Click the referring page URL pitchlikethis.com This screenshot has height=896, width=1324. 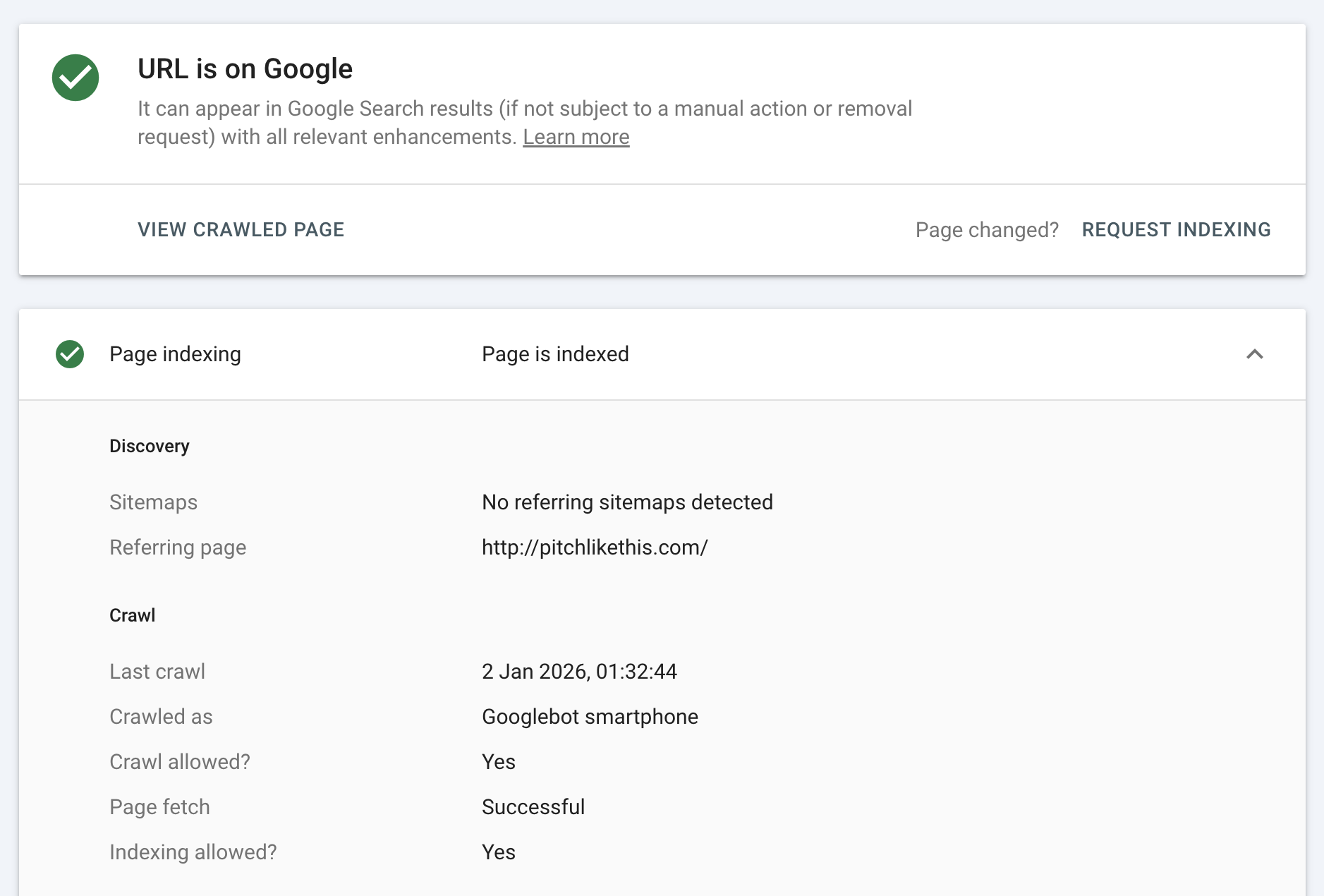595,547
